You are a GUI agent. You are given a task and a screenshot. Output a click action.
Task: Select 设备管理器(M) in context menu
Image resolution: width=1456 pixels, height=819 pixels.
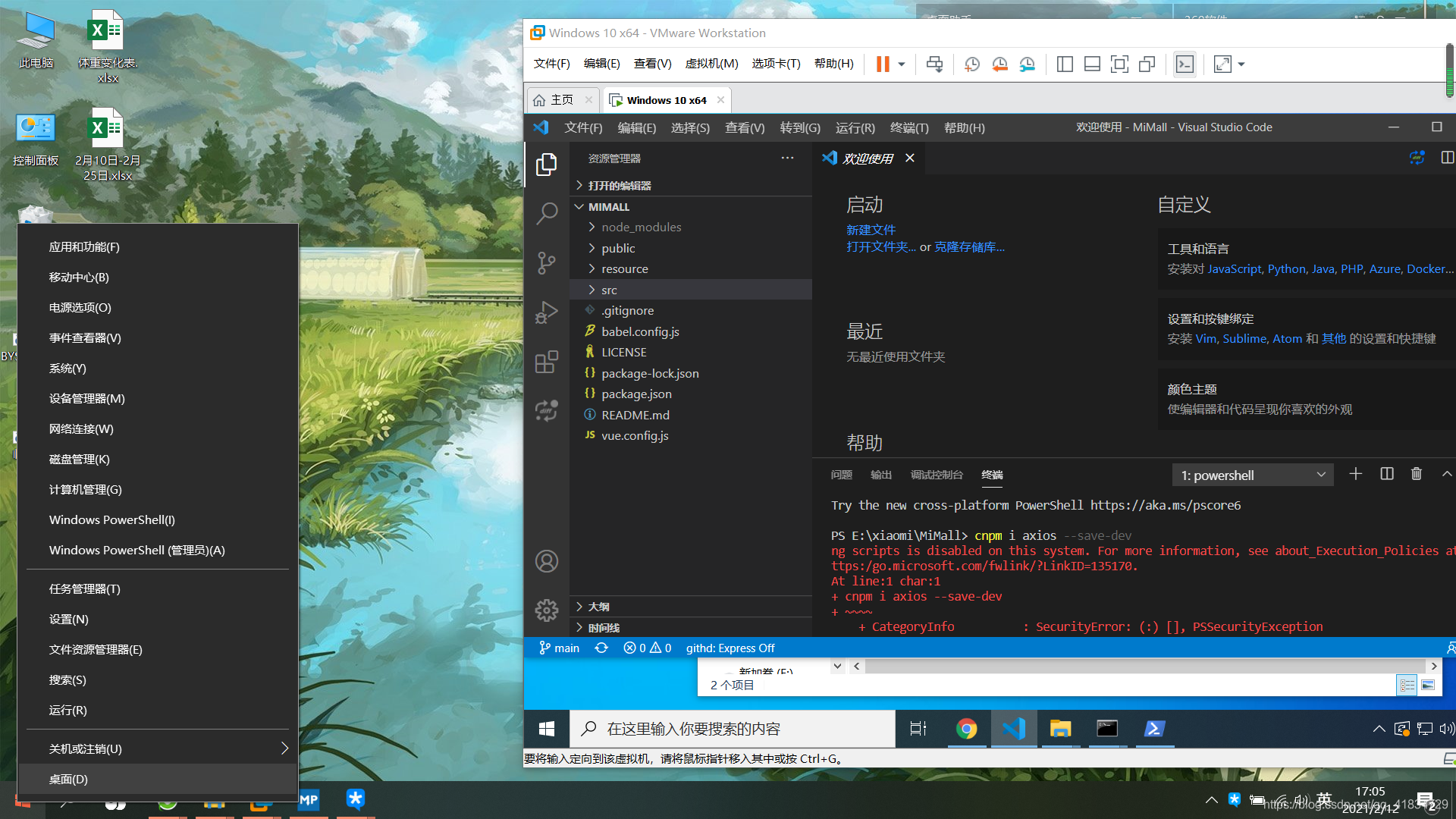(158, 399)
